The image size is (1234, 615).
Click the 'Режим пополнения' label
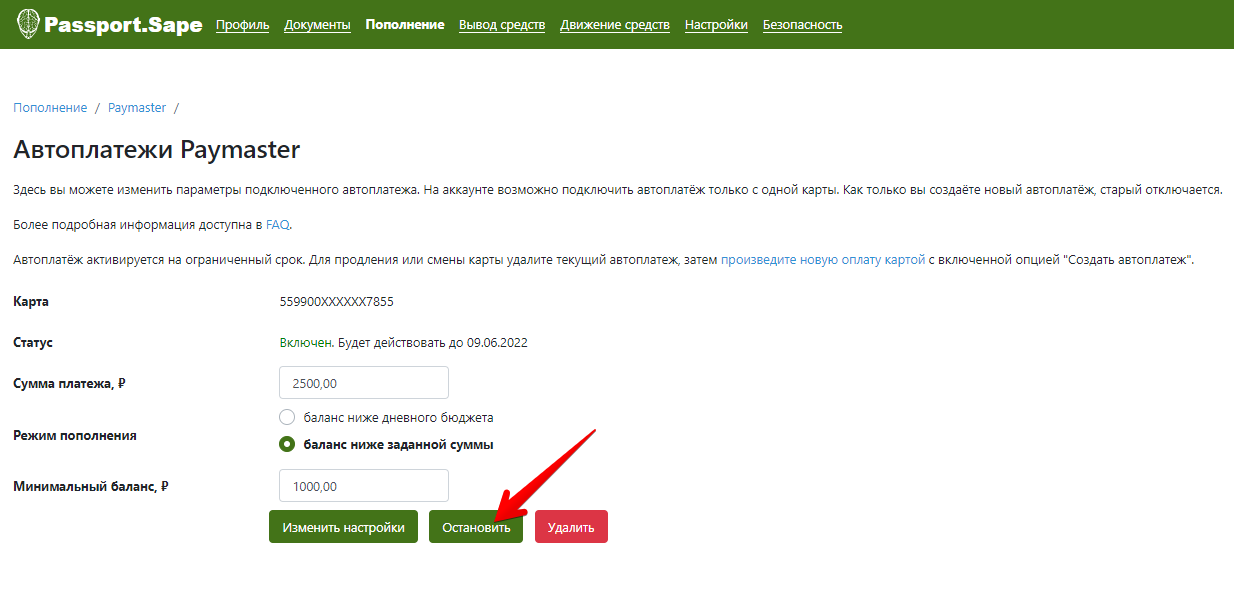pyautogui.click(x=75, y=435)
